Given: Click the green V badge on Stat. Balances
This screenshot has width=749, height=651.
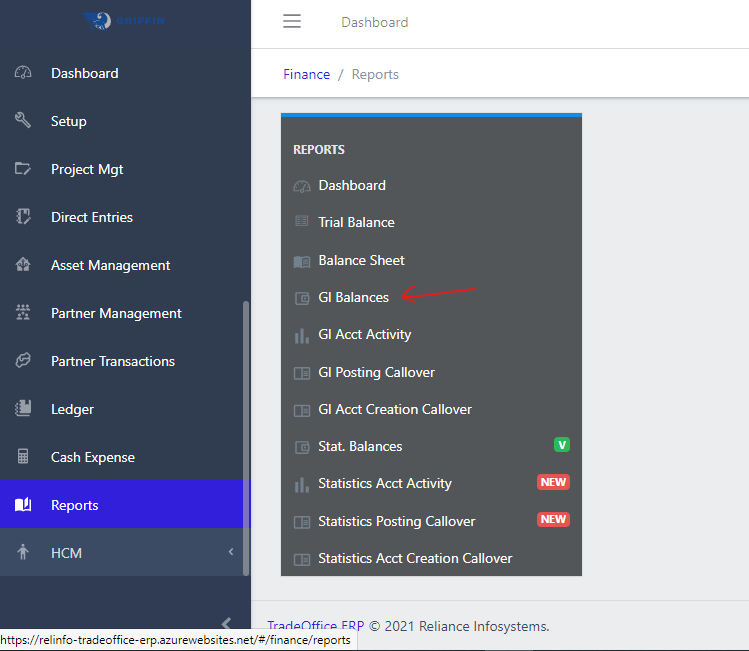Looking at the screenshot, I should [x=562, y=445].
